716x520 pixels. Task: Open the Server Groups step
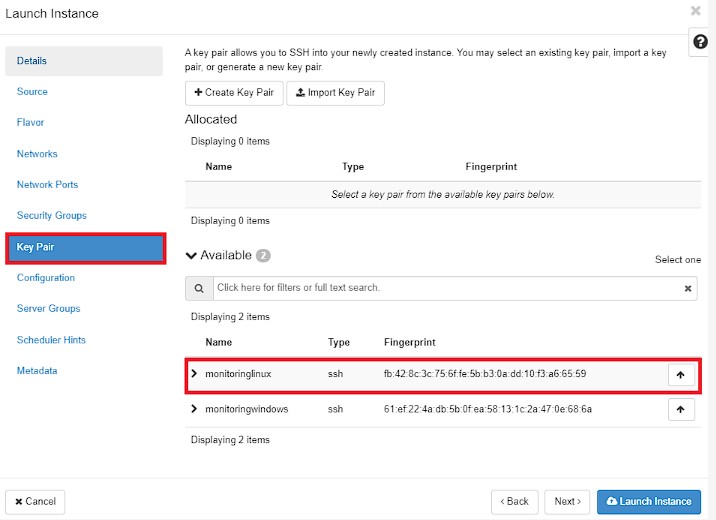coord(48,309)
